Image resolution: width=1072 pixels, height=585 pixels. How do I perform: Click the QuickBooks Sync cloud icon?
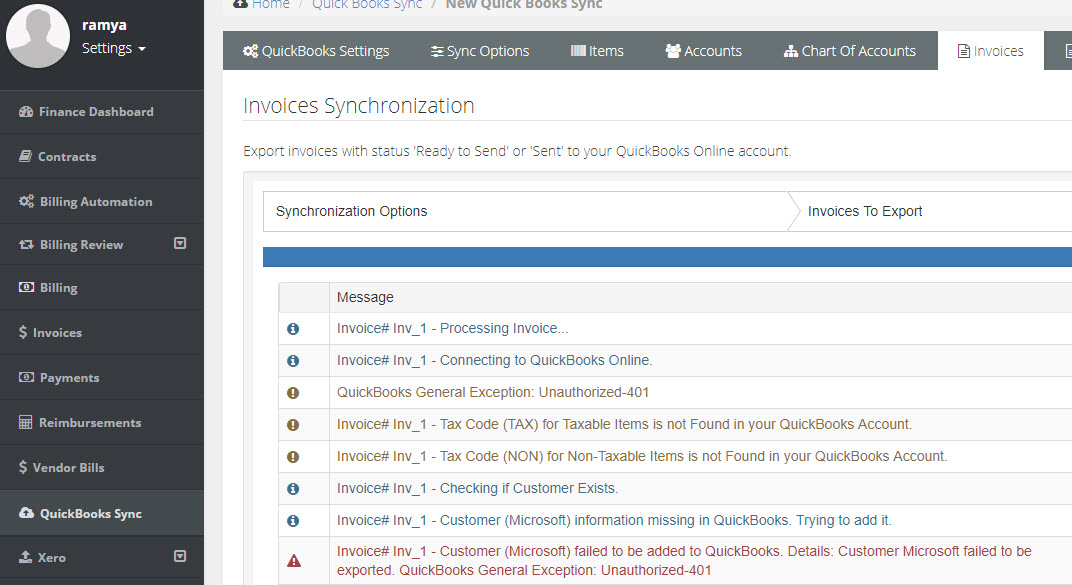[x=27, y=513]
